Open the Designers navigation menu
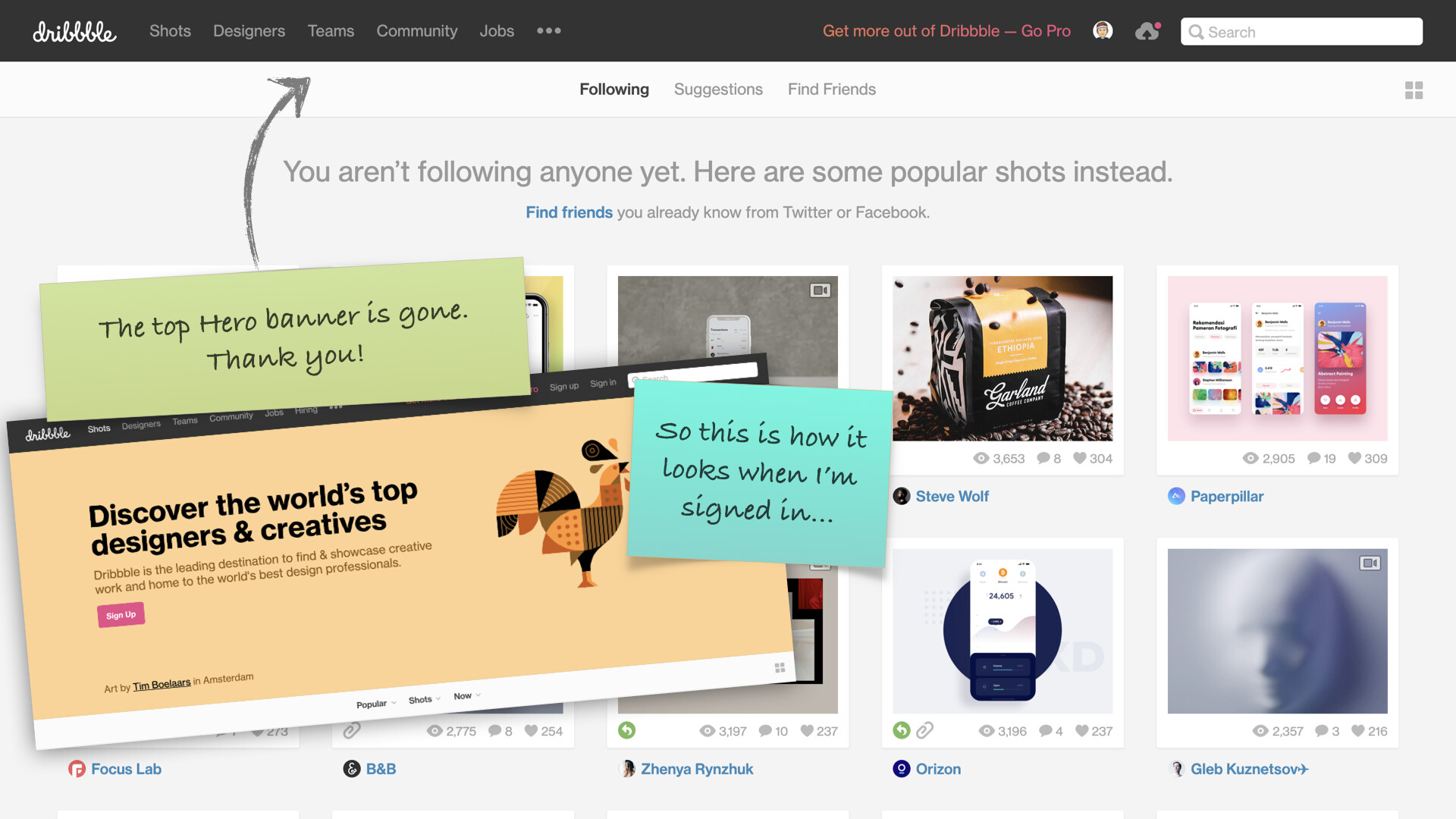 [249, 31]
